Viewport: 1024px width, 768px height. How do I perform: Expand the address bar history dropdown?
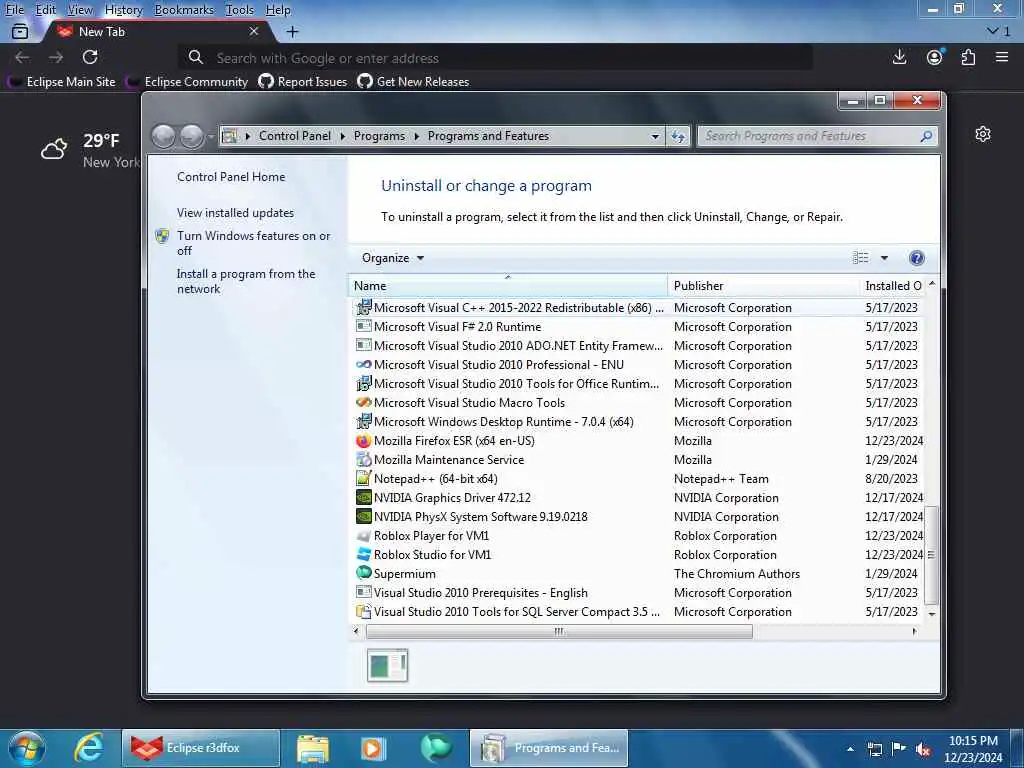(x=655, y=136)
